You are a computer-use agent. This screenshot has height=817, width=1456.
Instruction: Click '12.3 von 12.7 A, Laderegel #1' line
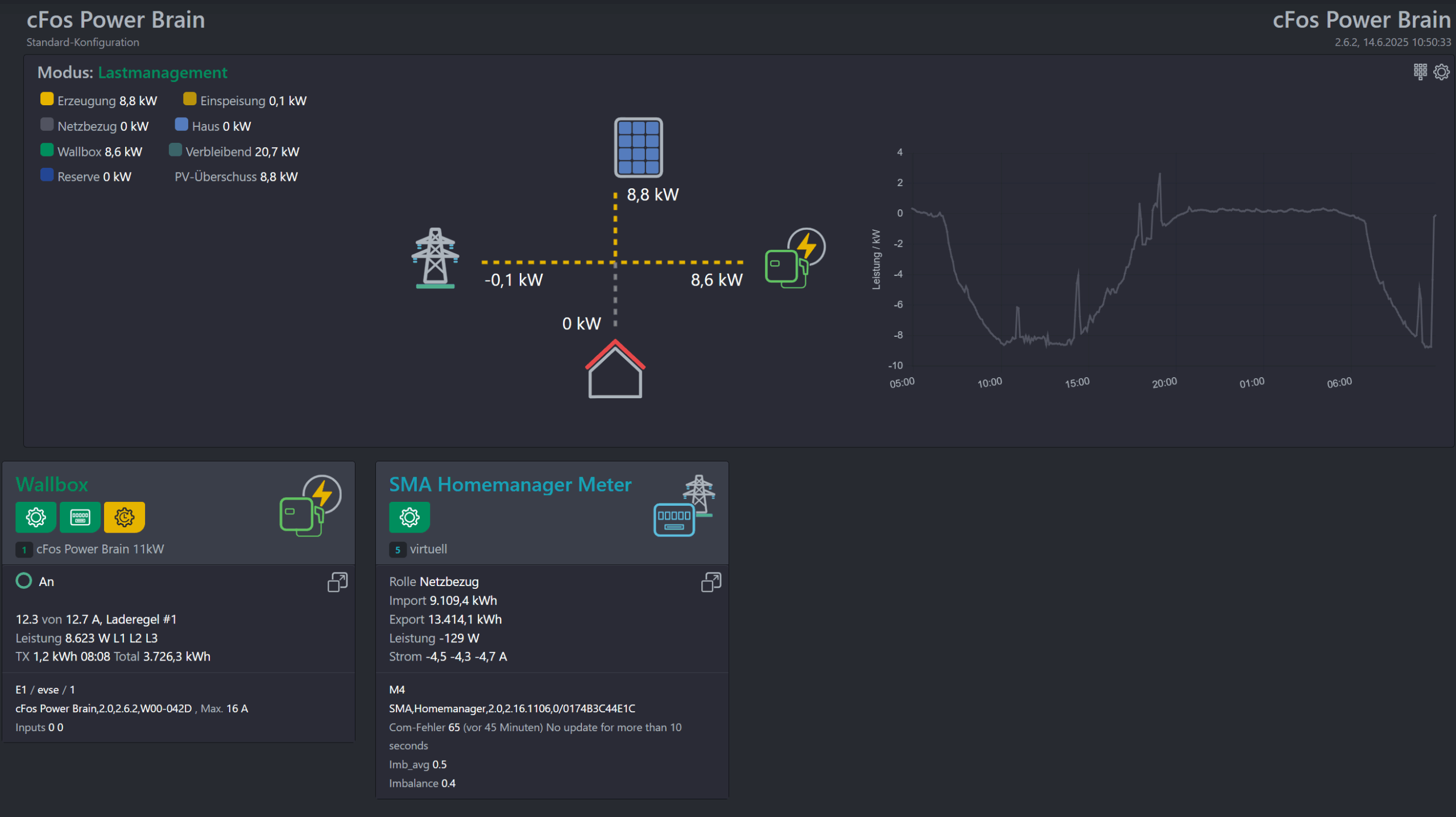tap(96, 619)
